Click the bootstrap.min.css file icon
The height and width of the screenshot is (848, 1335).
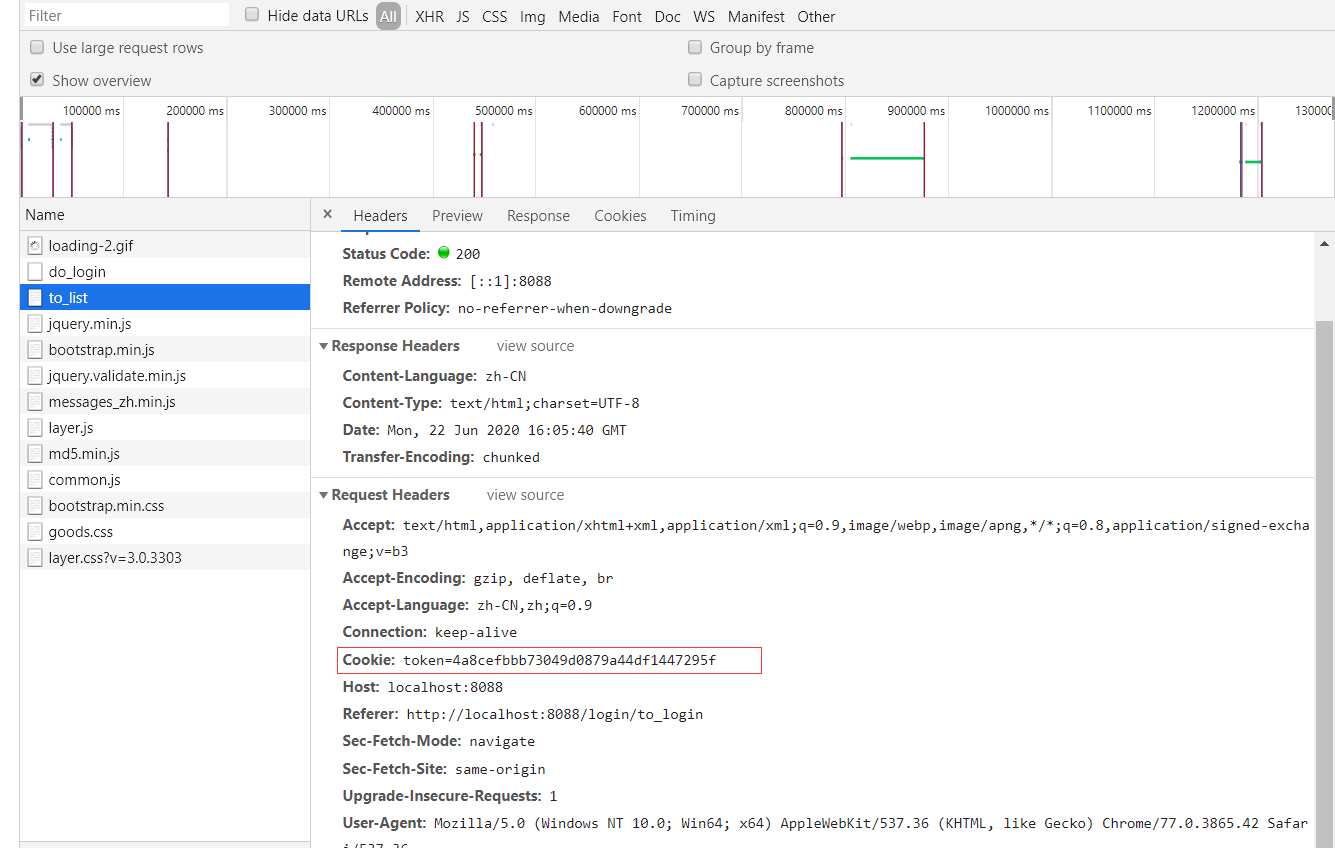[x=35, y=505]
